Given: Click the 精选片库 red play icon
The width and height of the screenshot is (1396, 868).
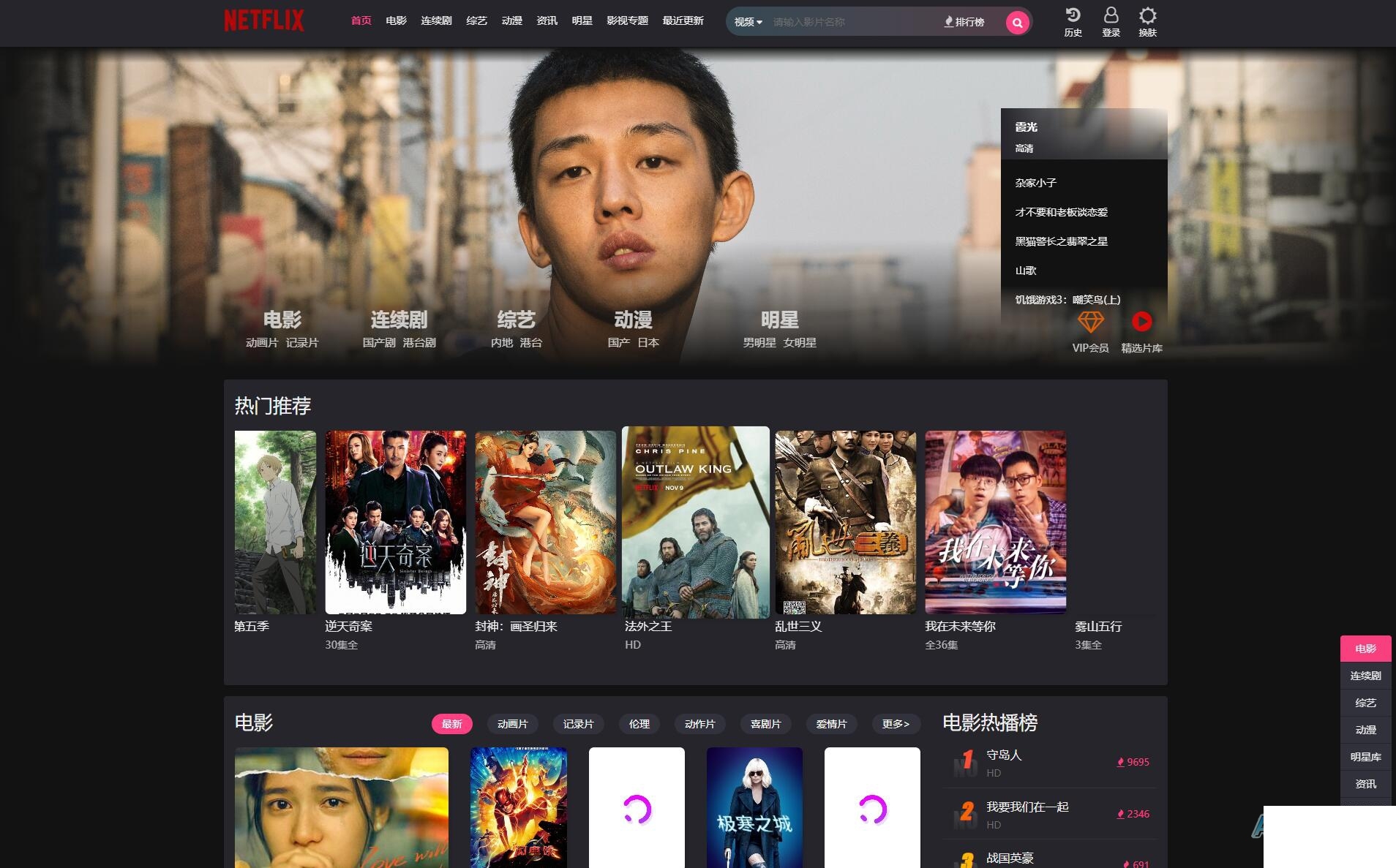Looking at the screenshot, I should coord(1141,322).
